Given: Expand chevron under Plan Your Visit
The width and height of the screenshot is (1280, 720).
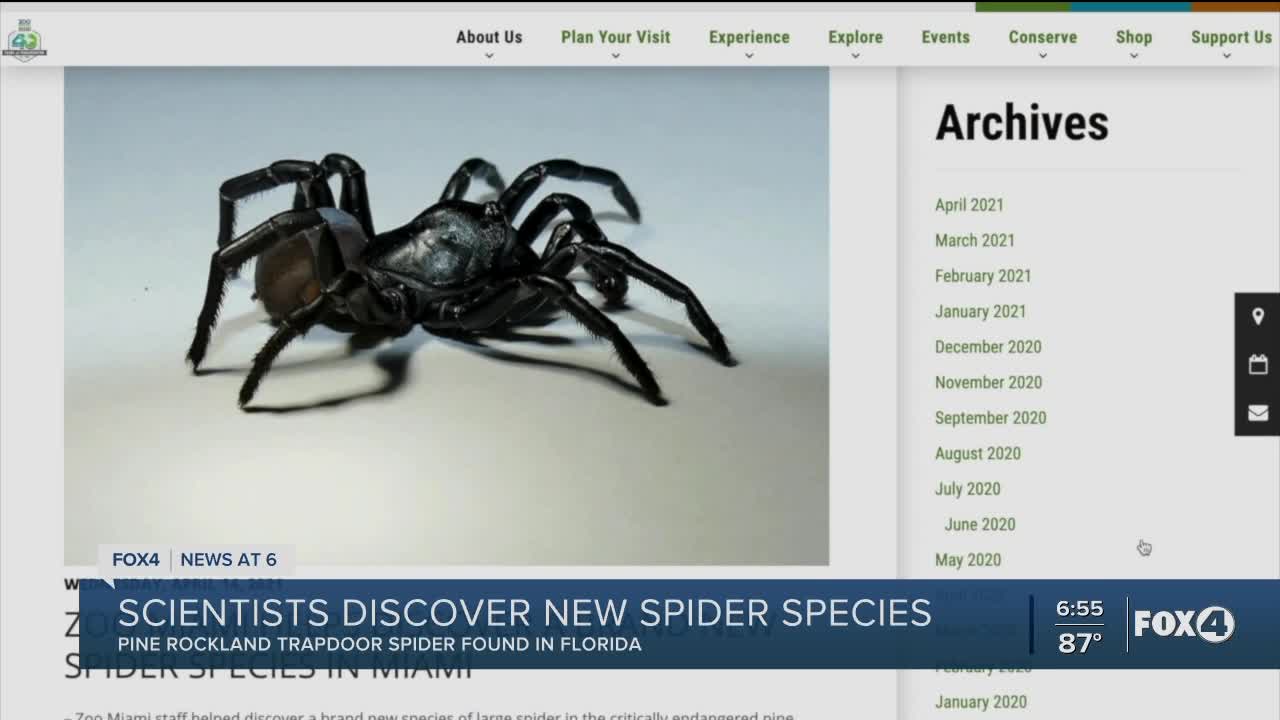Looking at the screenshot, I should coord(615,56).
